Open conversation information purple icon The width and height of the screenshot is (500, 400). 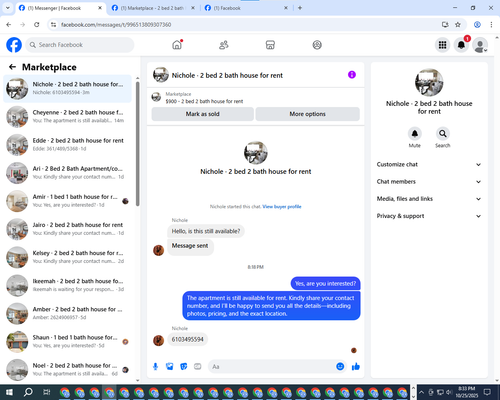tap(352, 75)
